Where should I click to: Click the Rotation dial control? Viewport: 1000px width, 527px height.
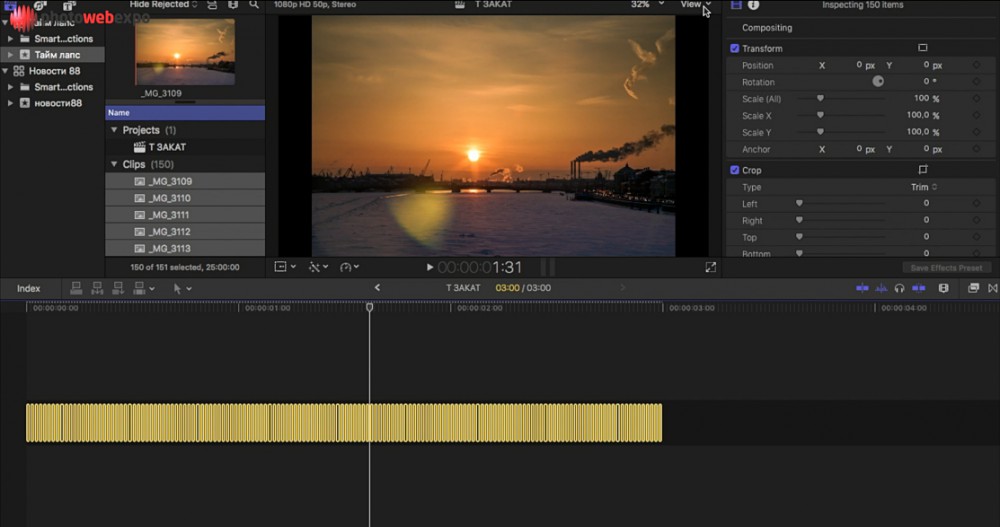tap(878, 82)
